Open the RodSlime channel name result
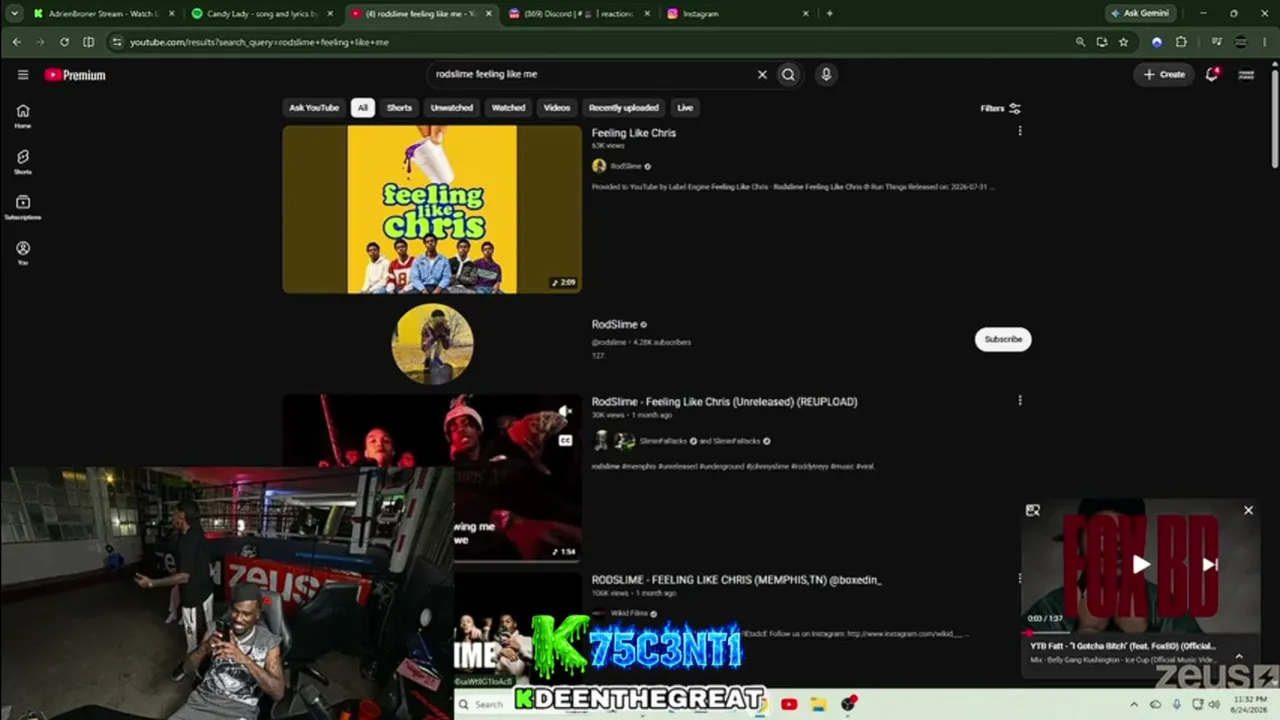 click(x=614, y=324)
